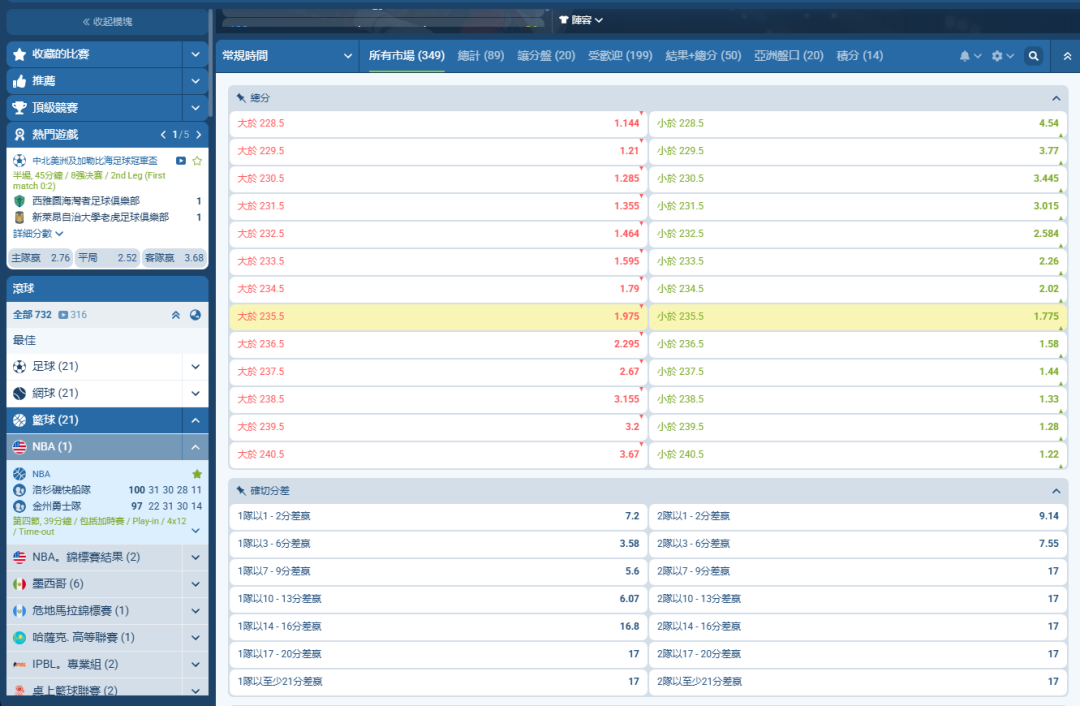Select the 大於 235.5 odds at 1.975

[438, 316]
